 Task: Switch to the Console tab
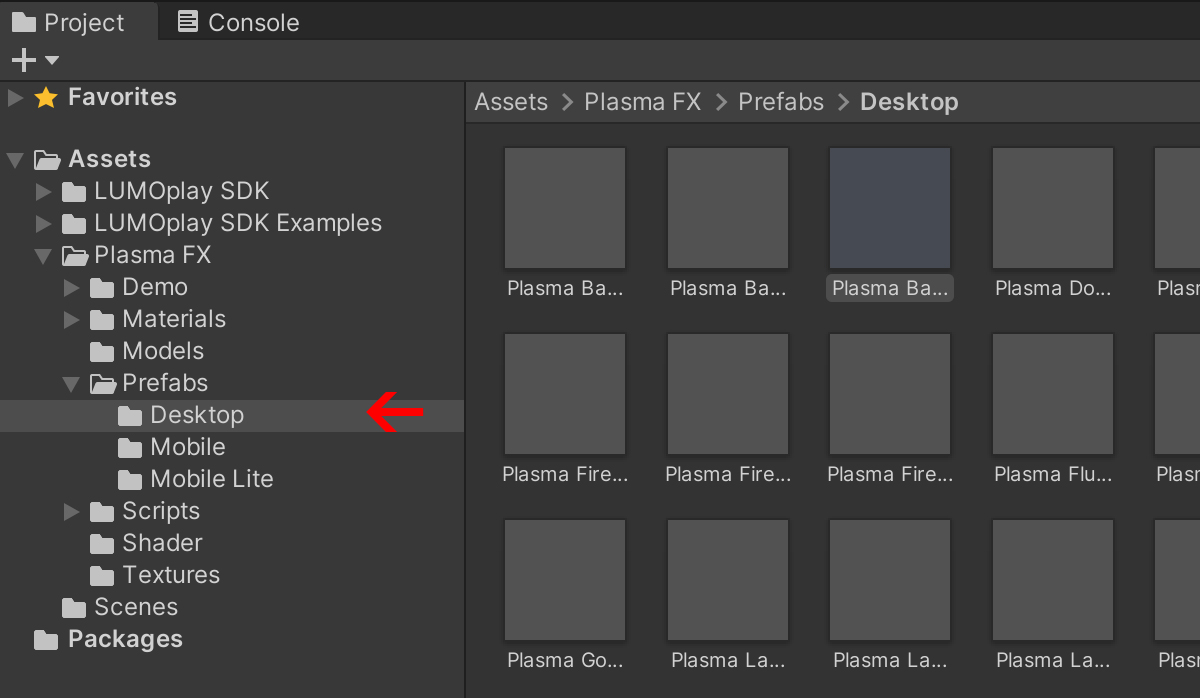(238, 22)
